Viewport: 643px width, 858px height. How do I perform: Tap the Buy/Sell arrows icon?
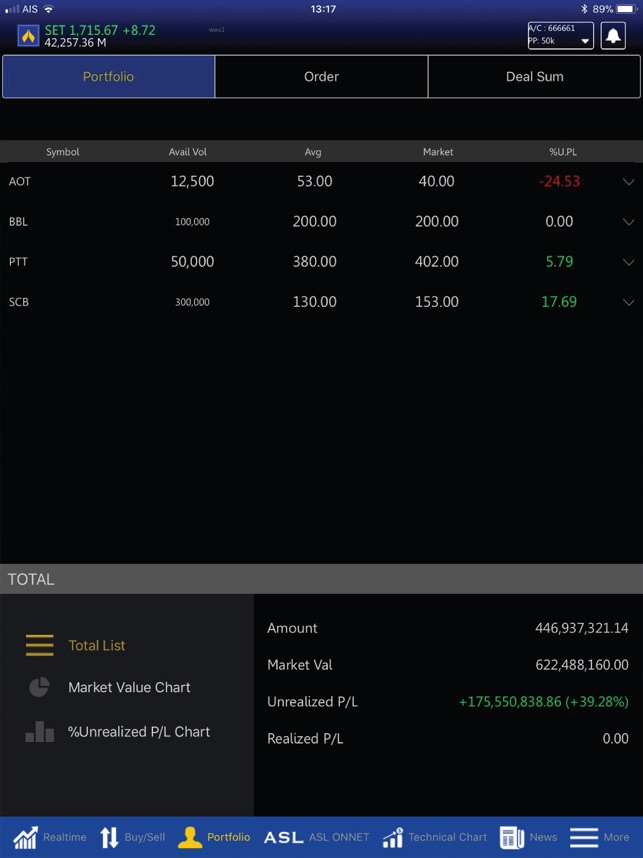coord(109,837)
